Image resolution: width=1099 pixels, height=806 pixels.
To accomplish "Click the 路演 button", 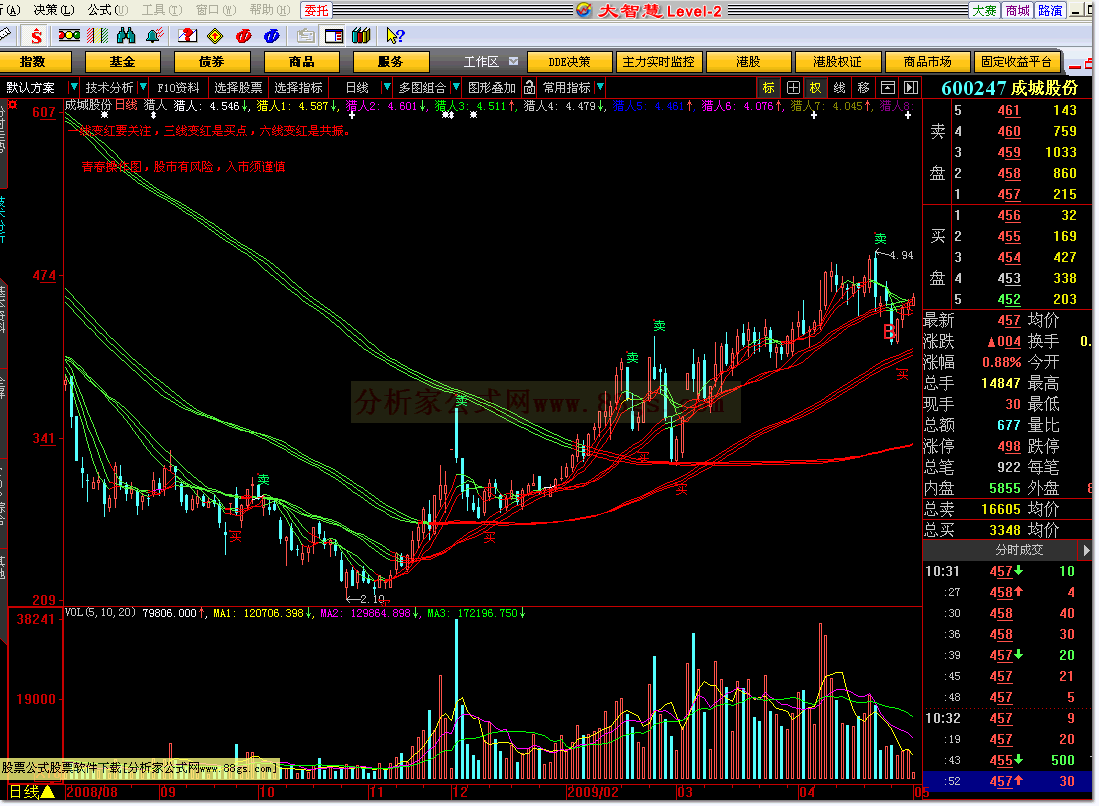I will click(1050, 11).
